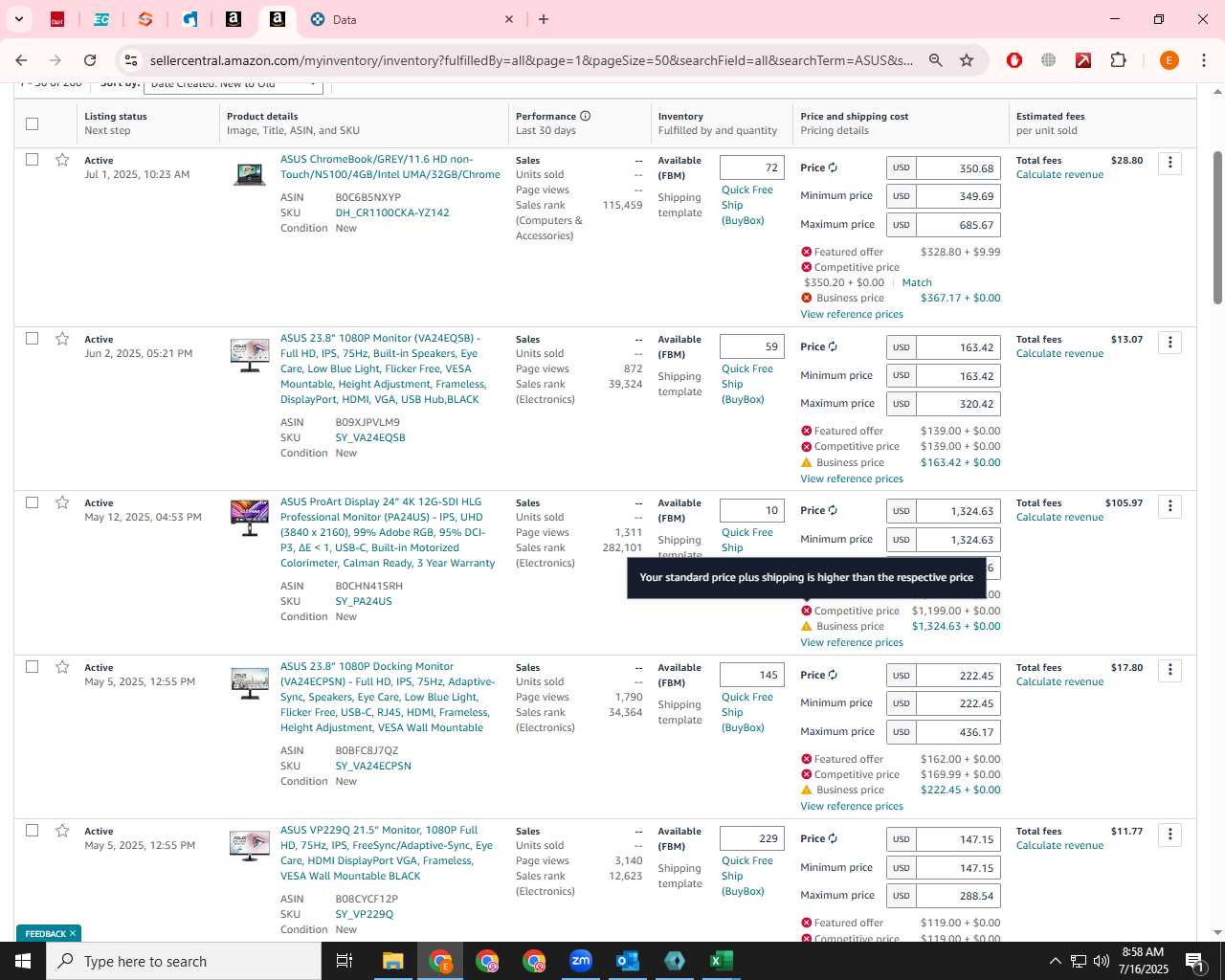The height and width of the screenshot is (980, 1225).
Task: Open the Windows Start menu
Action: 23,961
